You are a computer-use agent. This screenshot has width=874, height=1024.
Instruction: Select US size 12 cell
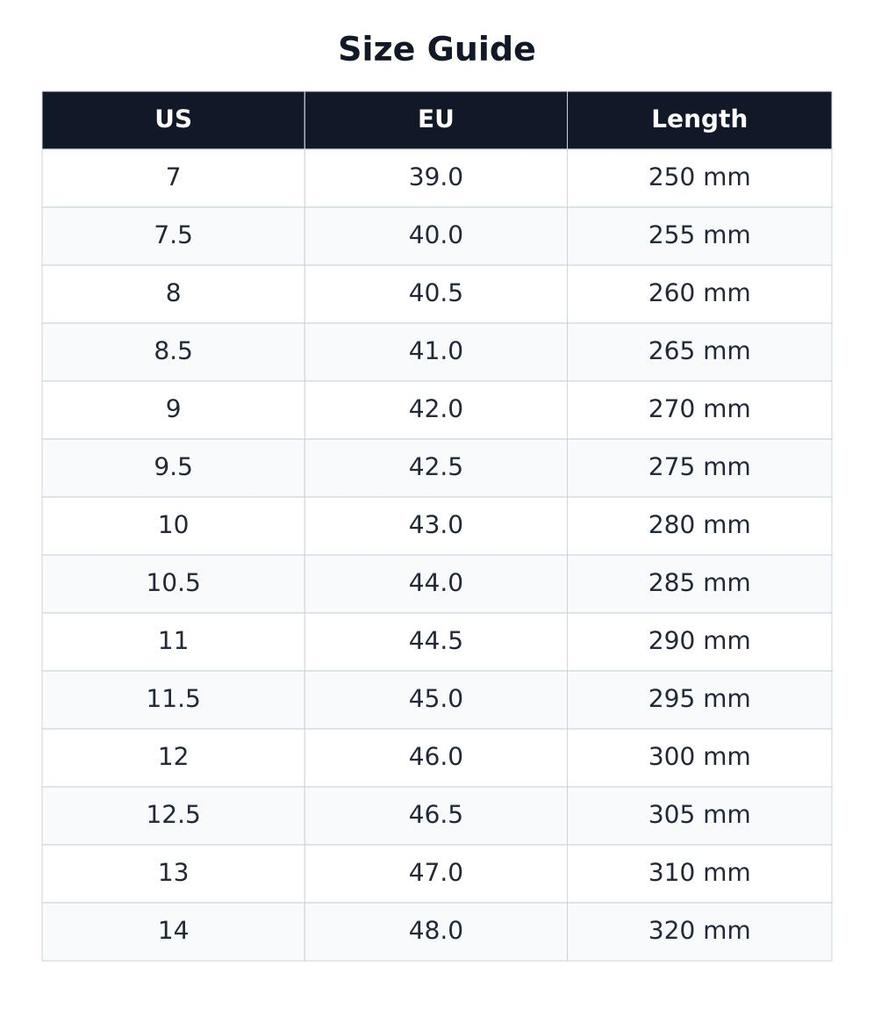point(173,758)
